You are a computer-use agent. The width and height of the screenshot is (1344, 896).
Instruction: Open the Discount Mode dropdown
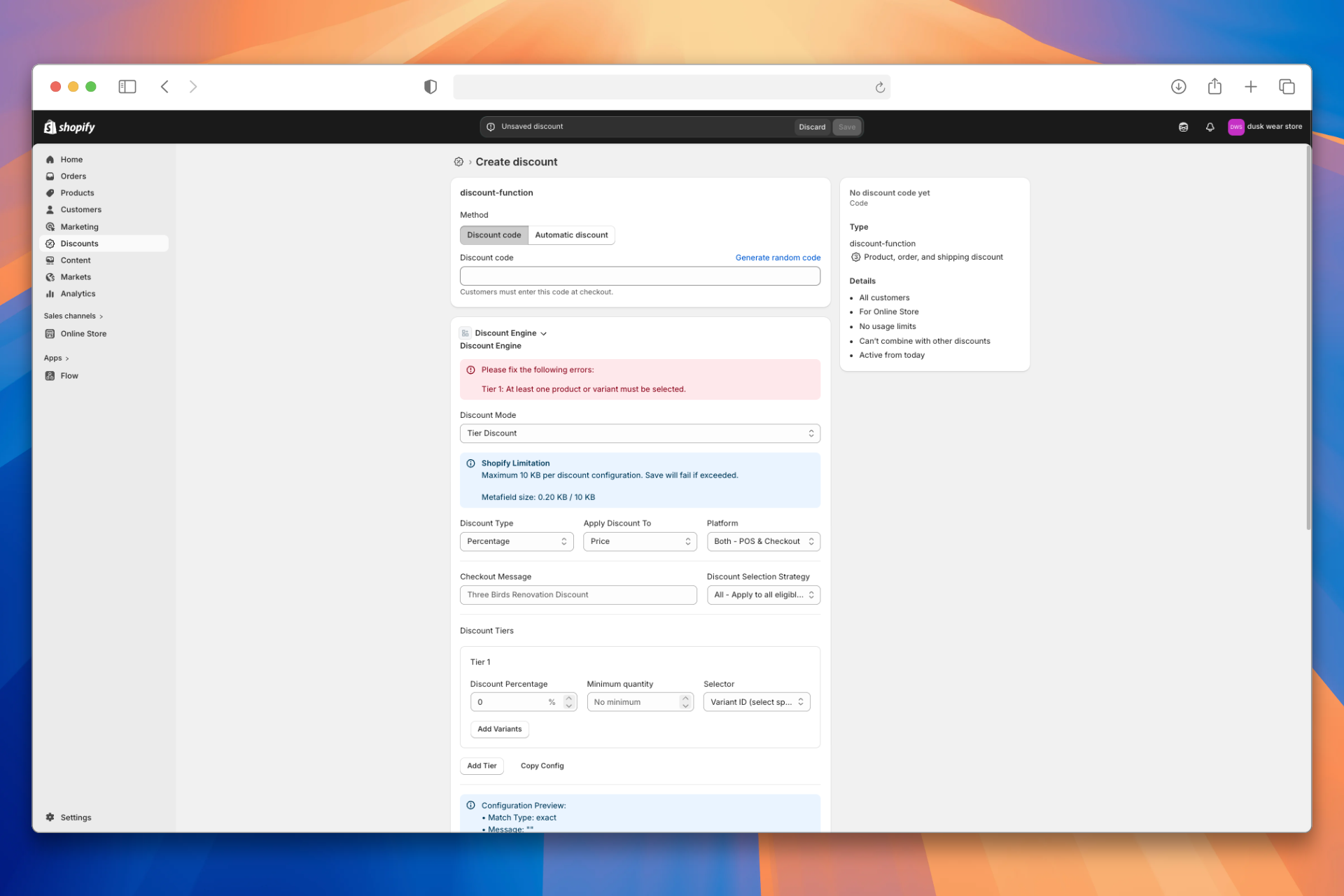point(639,433)
